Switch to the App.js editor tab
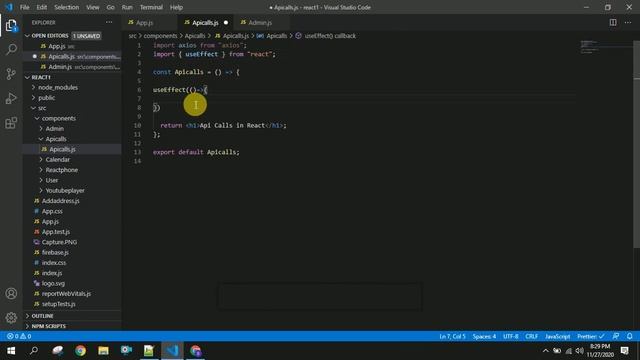The height and width of the screenshot is (360, 640). 149,22
